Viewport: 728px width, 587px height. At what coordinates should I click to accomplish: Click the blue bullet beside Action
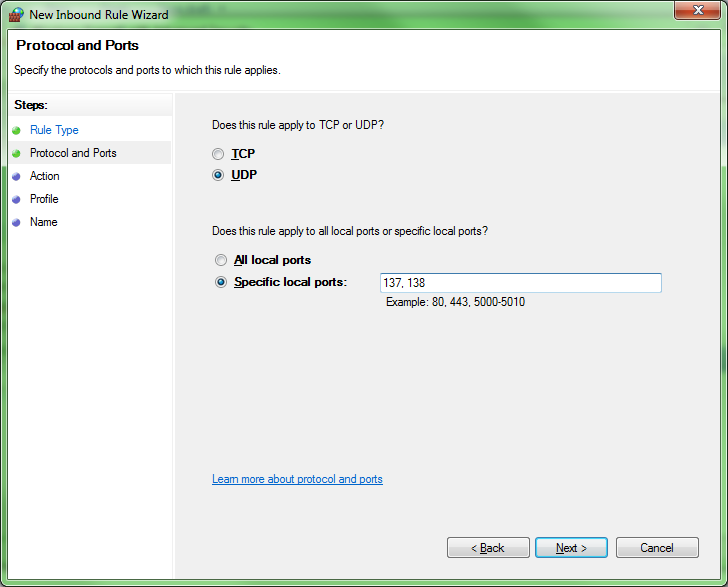click(x=16, y=176)
